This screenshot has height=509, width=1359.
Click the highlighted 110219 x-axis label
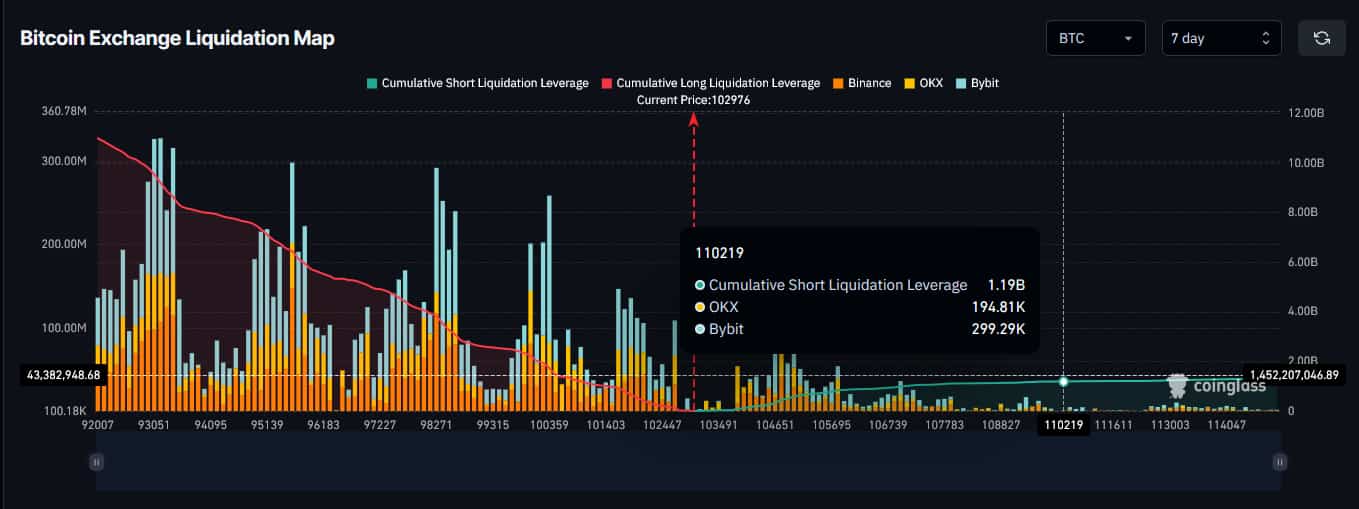(1063, 425)
